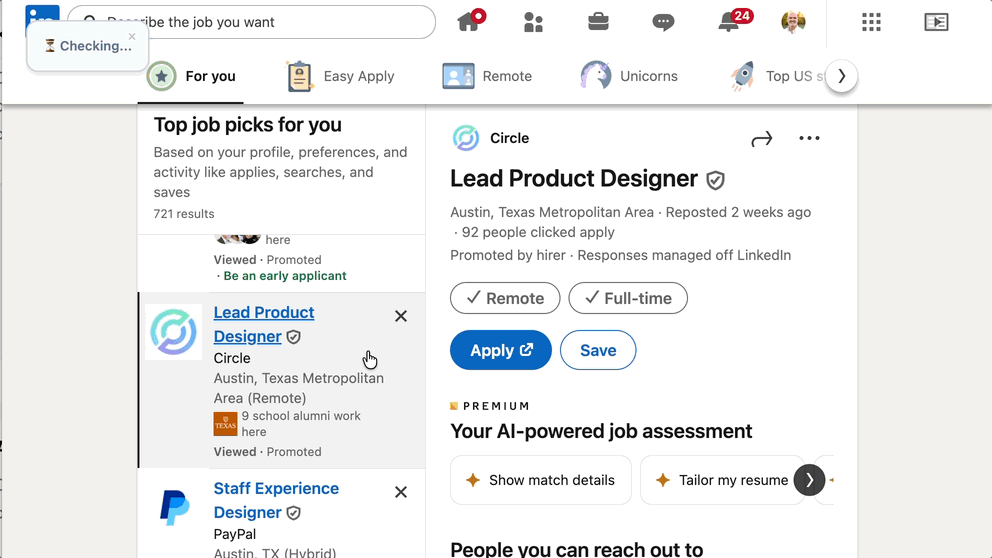This screenshot has width=992, height=558.
Task: Click PayPal logo in job list
Action: pyautogui.click(x=174, y=507)
